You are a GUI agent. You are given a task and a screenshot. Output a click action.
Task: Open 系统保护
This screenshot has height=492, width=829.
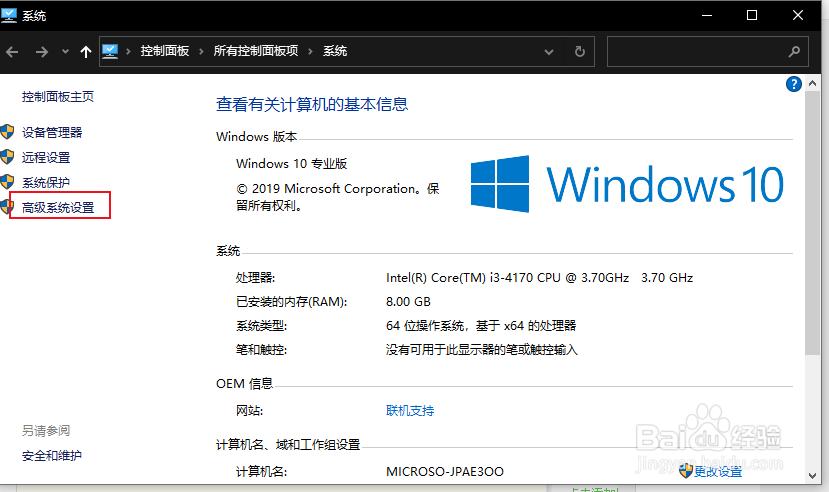coord(46,182)
